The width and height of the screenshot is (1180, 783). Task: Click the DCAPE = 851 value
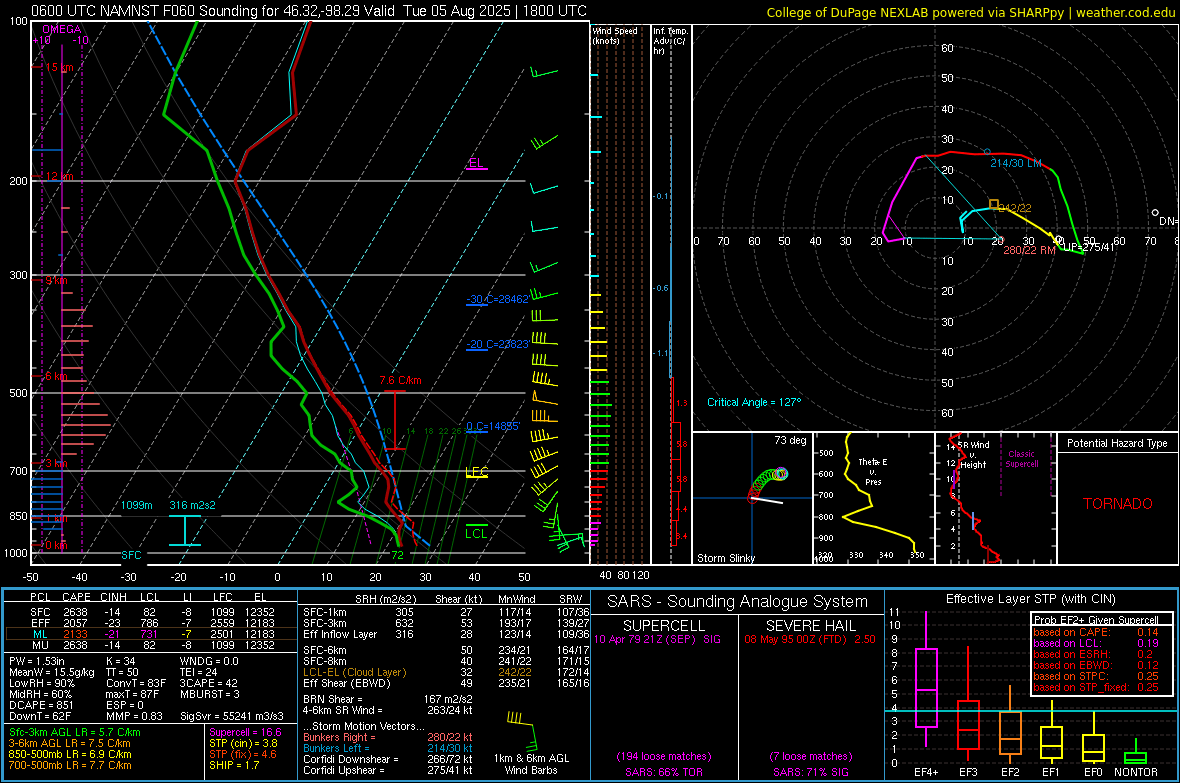tap(40, 705)
